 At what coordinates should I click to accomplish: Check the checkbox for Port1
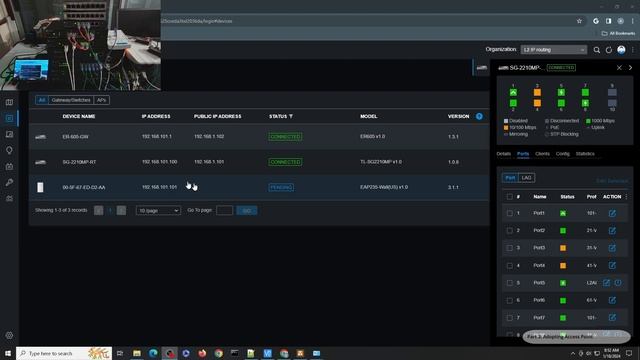click(x=509, y=213)
